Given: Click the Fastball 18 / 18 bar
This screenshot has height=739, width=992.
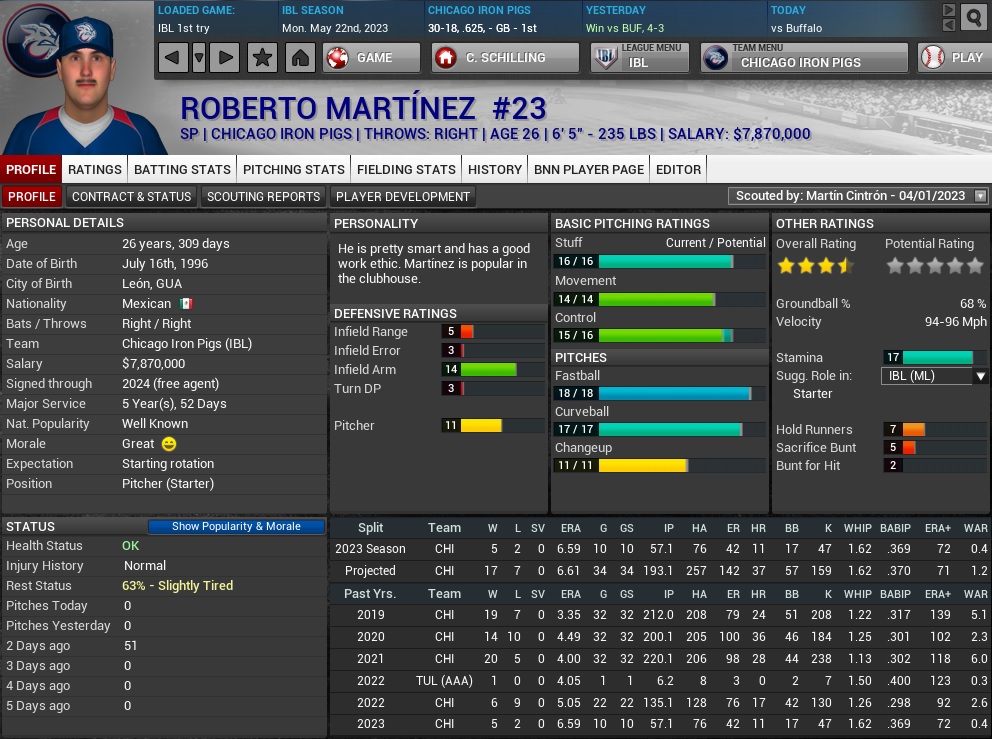Looking at the screenshot, I should [660, 394].
